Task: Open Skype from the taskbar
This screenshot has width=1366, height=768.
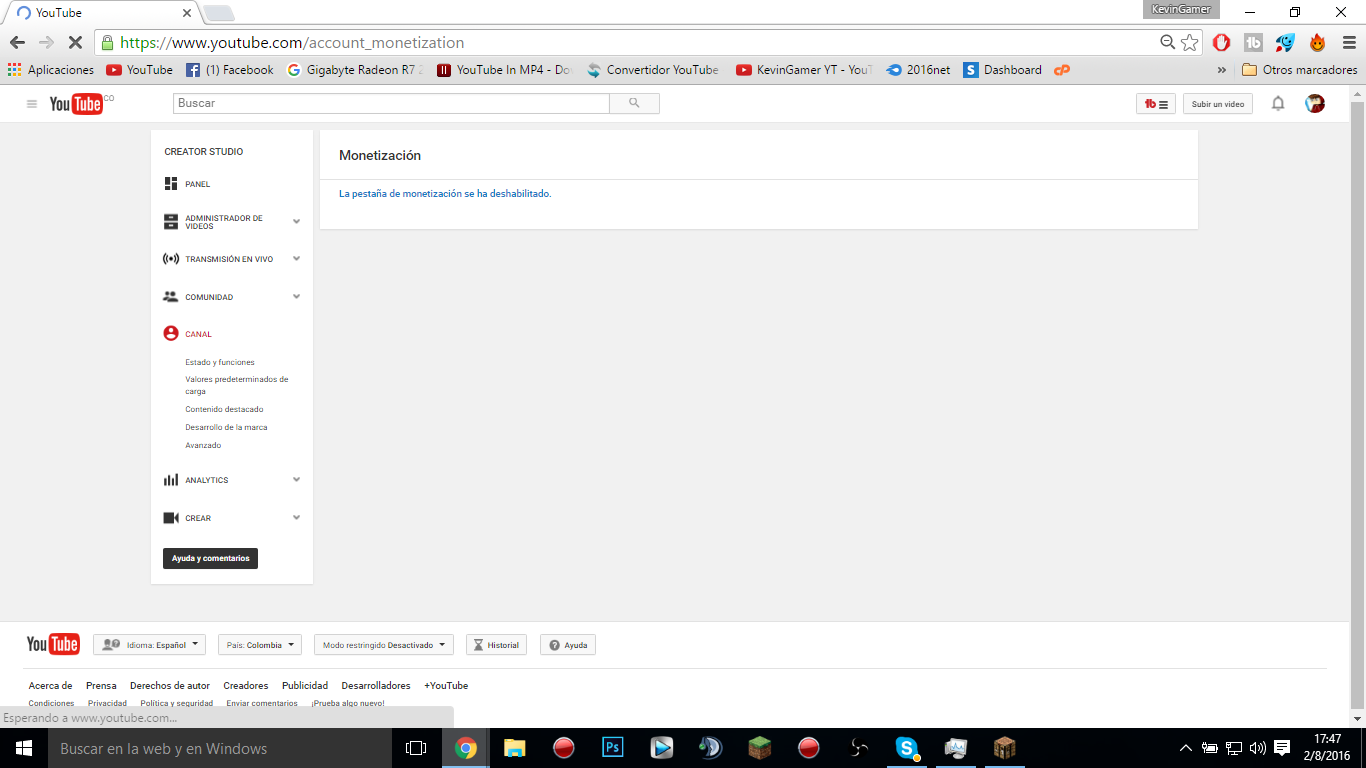Action: pyautogui.click(x=907, y=748)
